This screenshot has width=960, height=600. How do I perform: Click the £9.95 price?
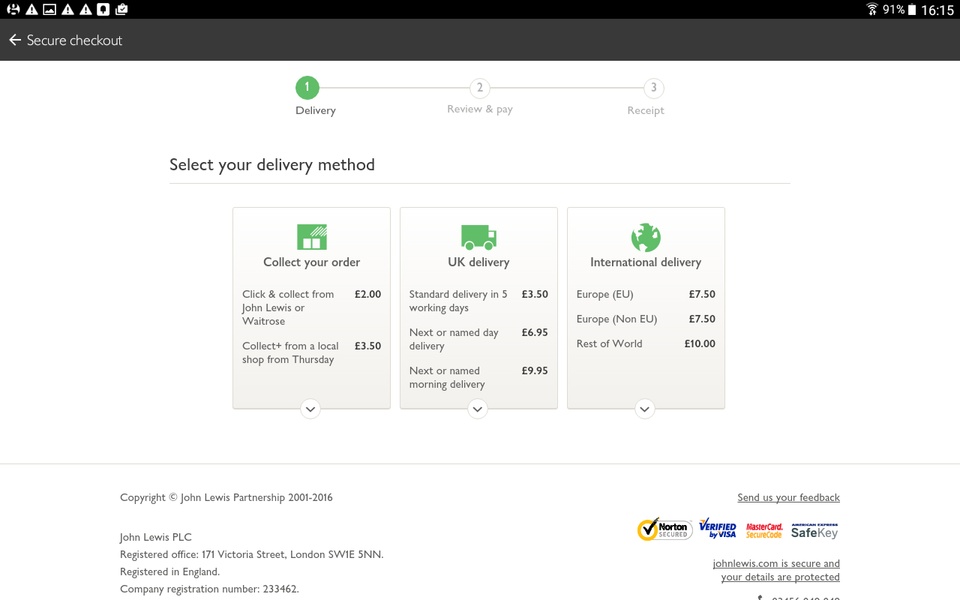pyautogui.click(x=534, y=370)
